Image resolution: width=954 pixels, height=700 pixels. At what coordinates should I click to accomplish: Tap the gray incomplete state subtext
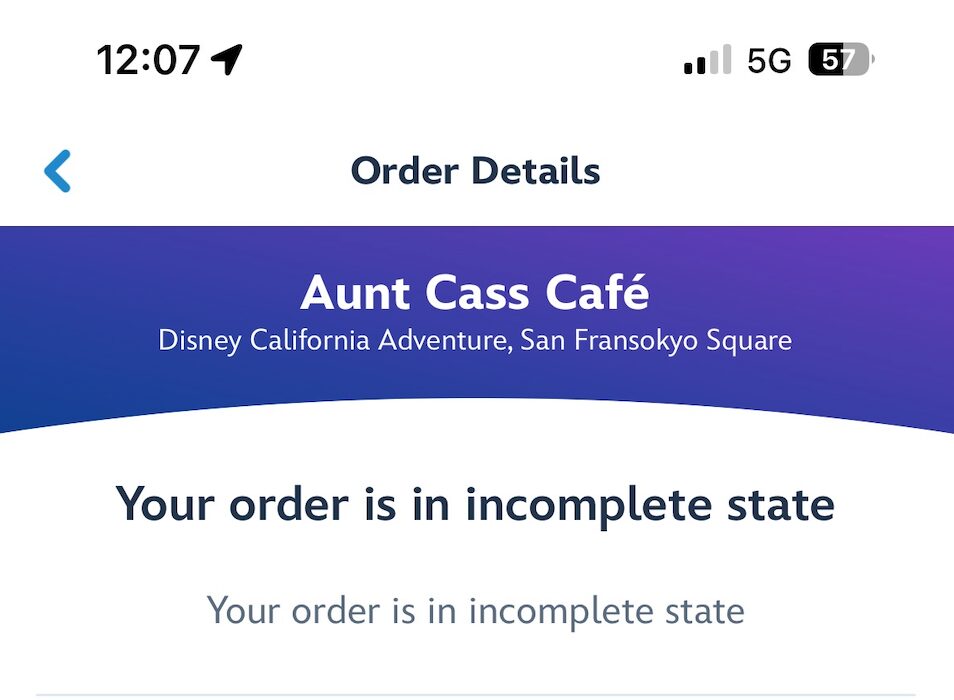475,610
